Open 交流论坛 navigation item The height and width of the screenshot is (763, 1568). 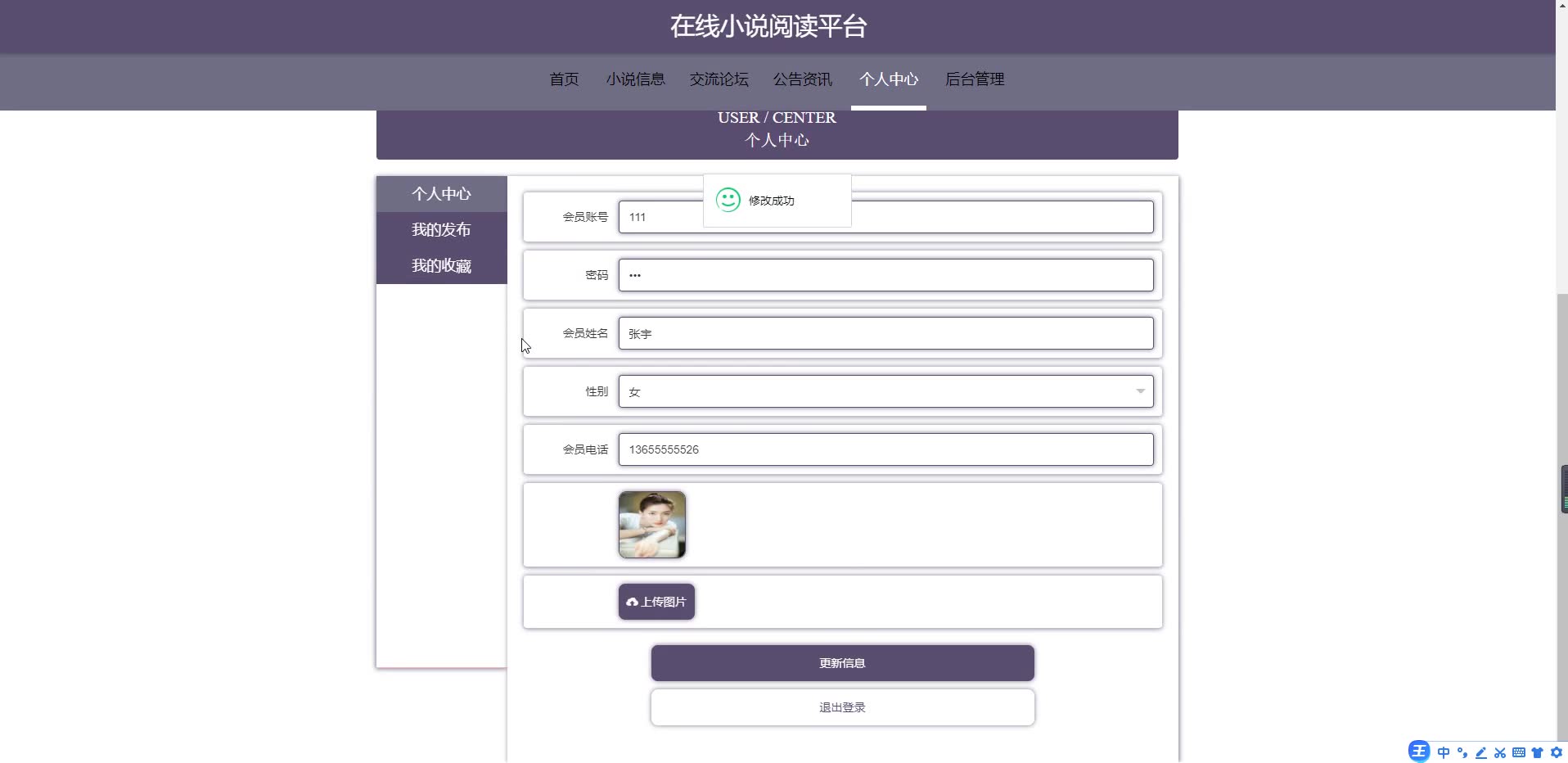coord(719,79)
